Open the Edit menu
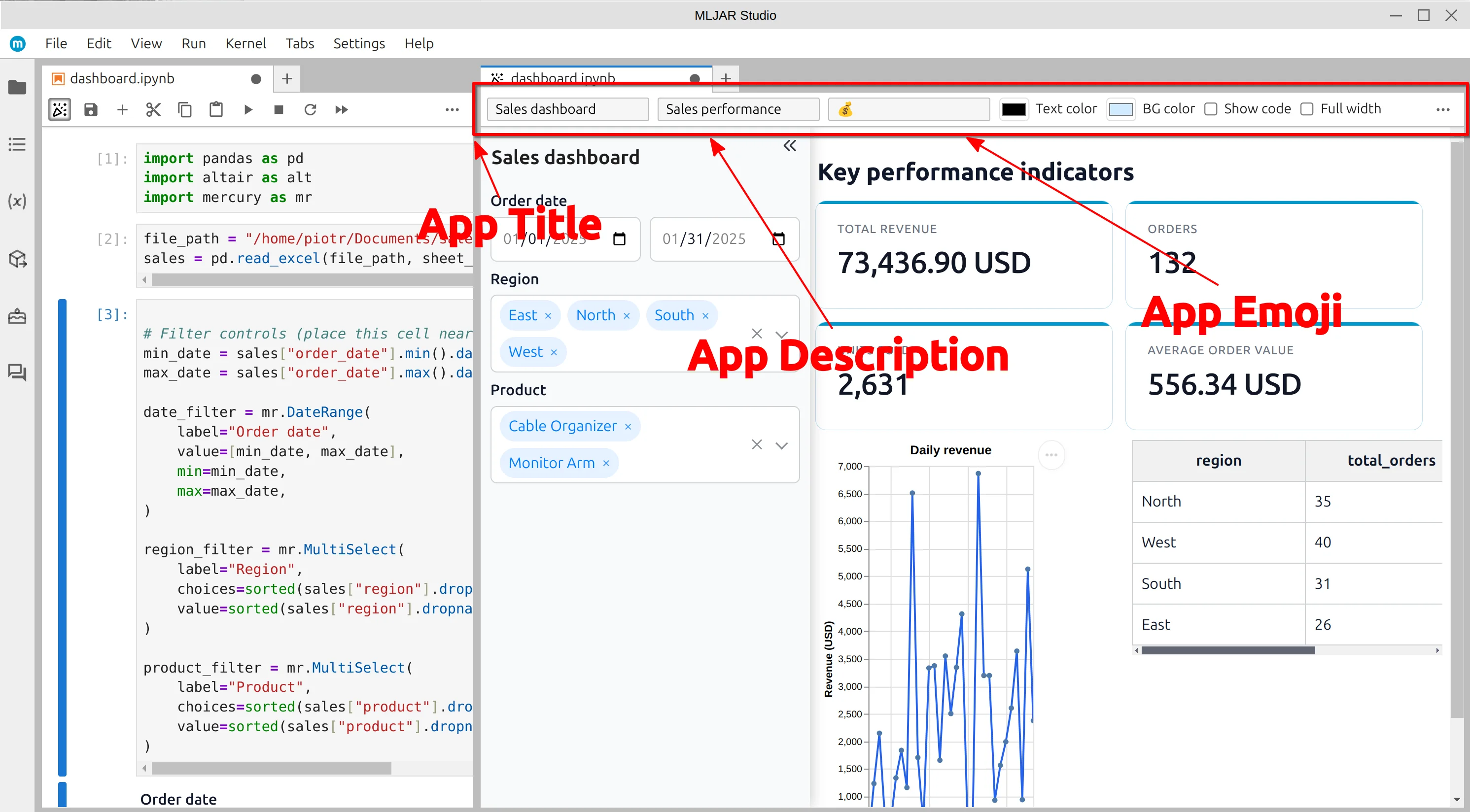This screenshot has height=812, width=1470. [x=99, y=43]
